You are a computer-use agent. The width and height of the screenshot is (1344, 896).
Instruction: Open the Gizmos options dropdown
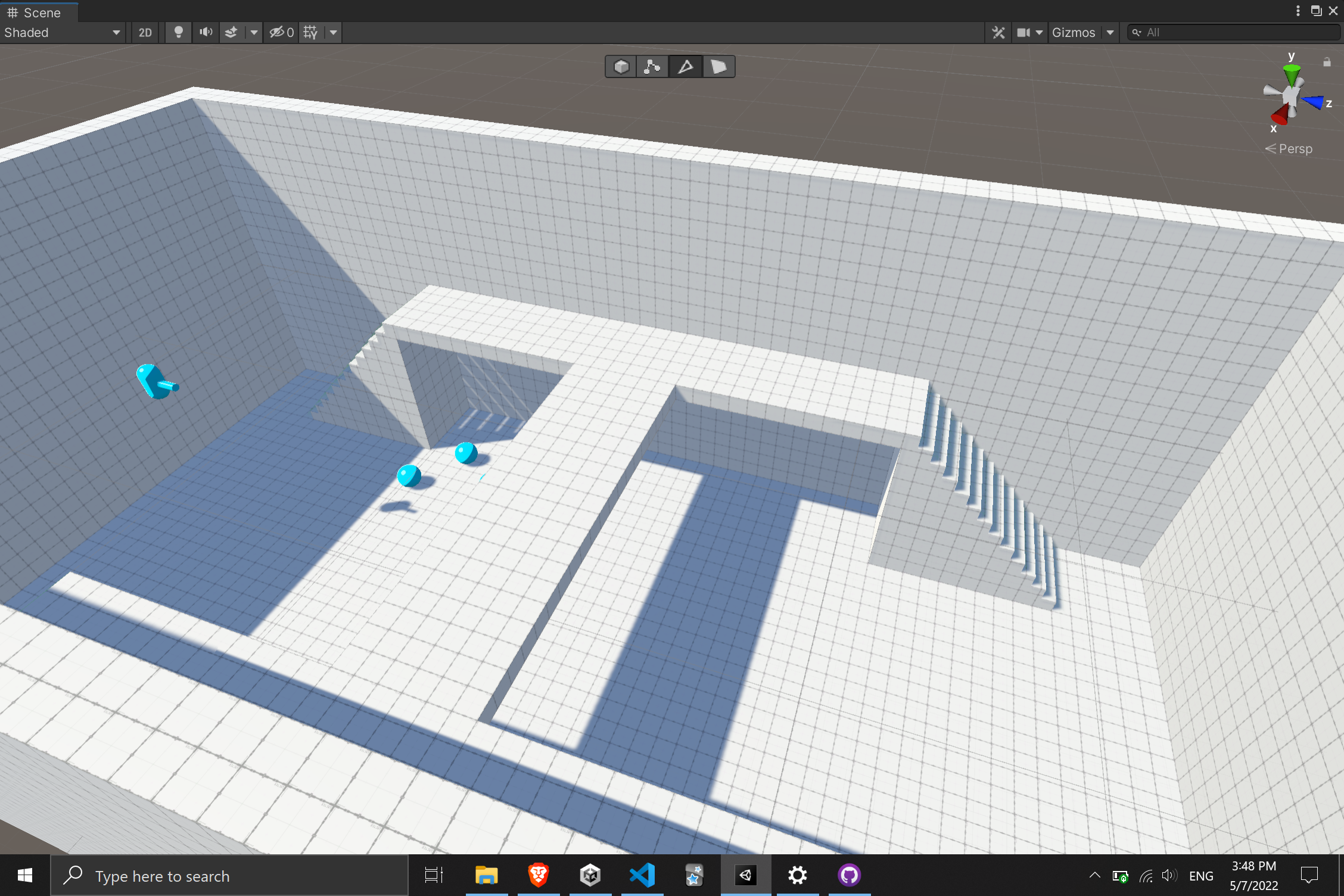coord(1110,32)
